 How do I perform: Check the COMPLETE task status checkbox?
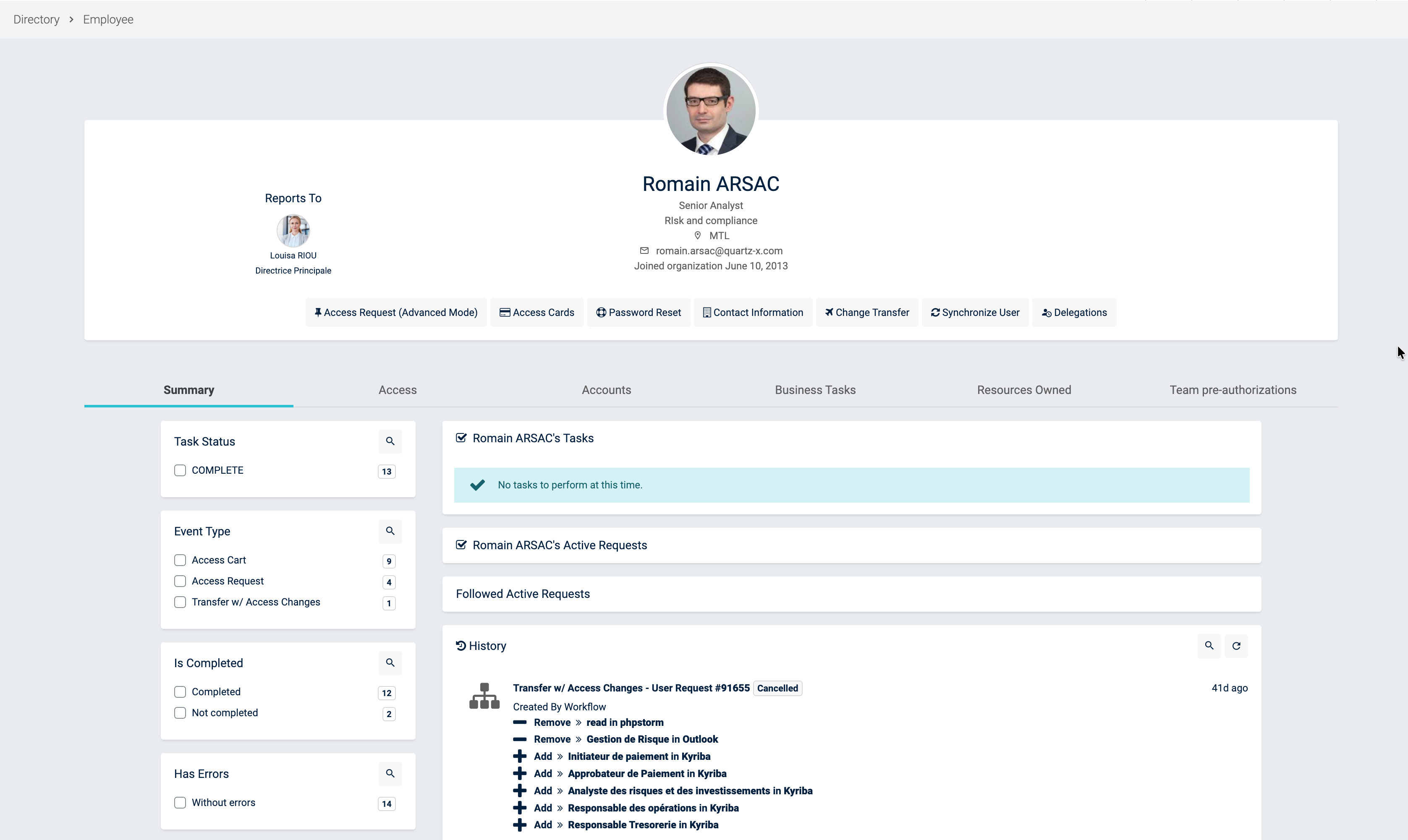(180, 470)
